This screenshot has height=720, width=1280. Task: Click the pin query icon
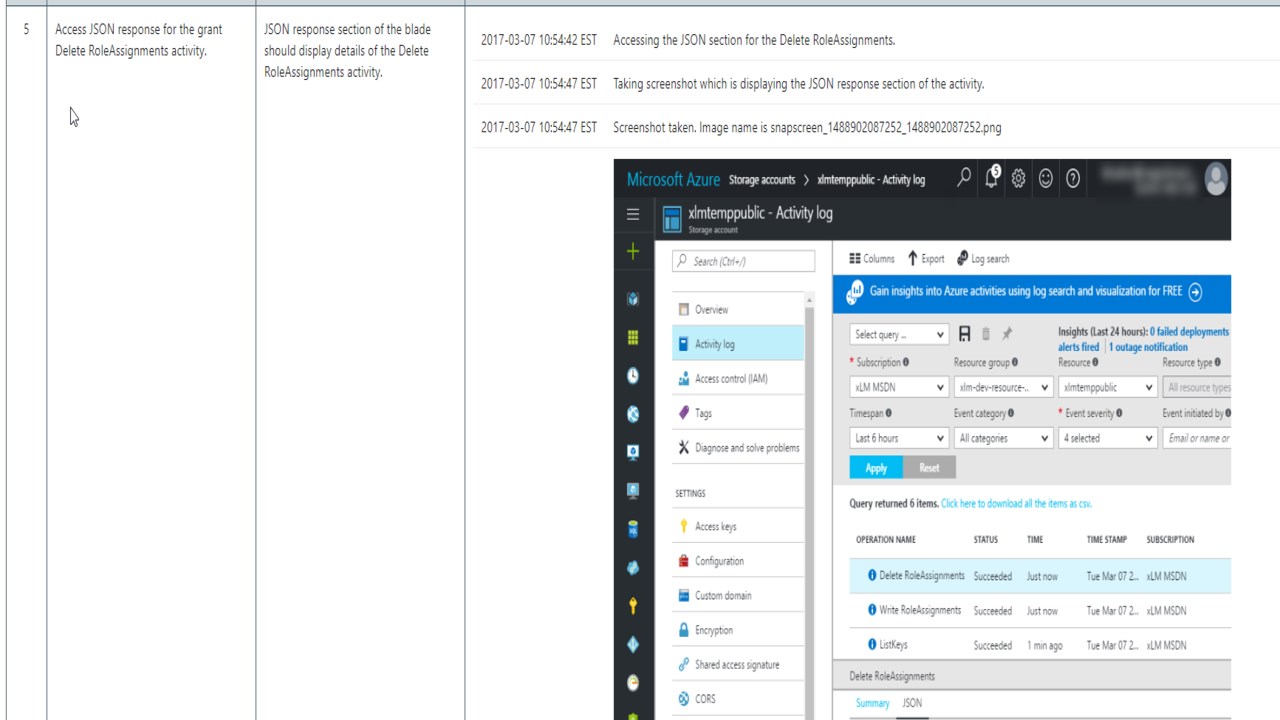coord(1007,334)
